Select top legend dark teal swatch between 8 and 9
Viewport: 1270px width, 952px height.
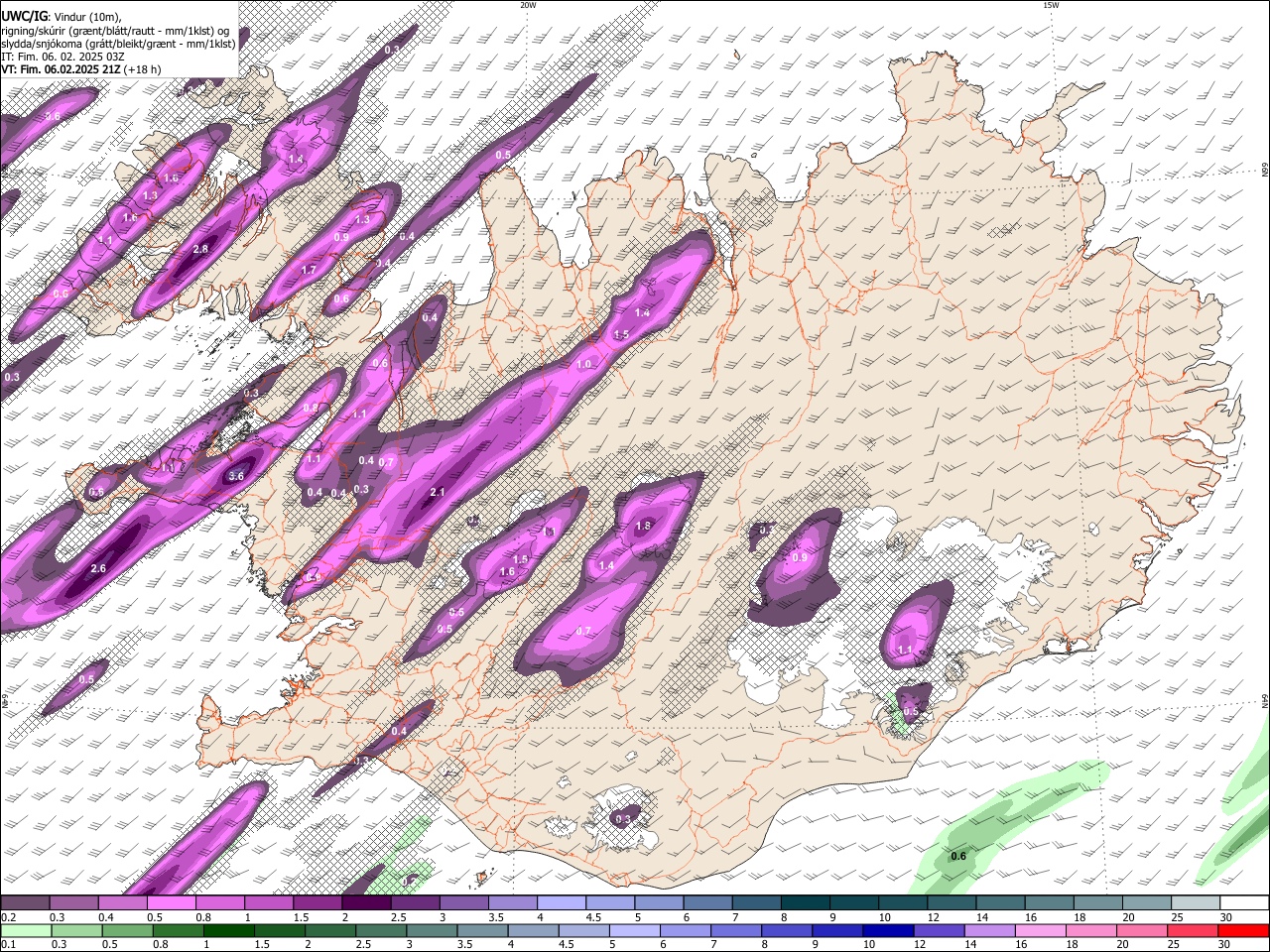tap(806, 904)
